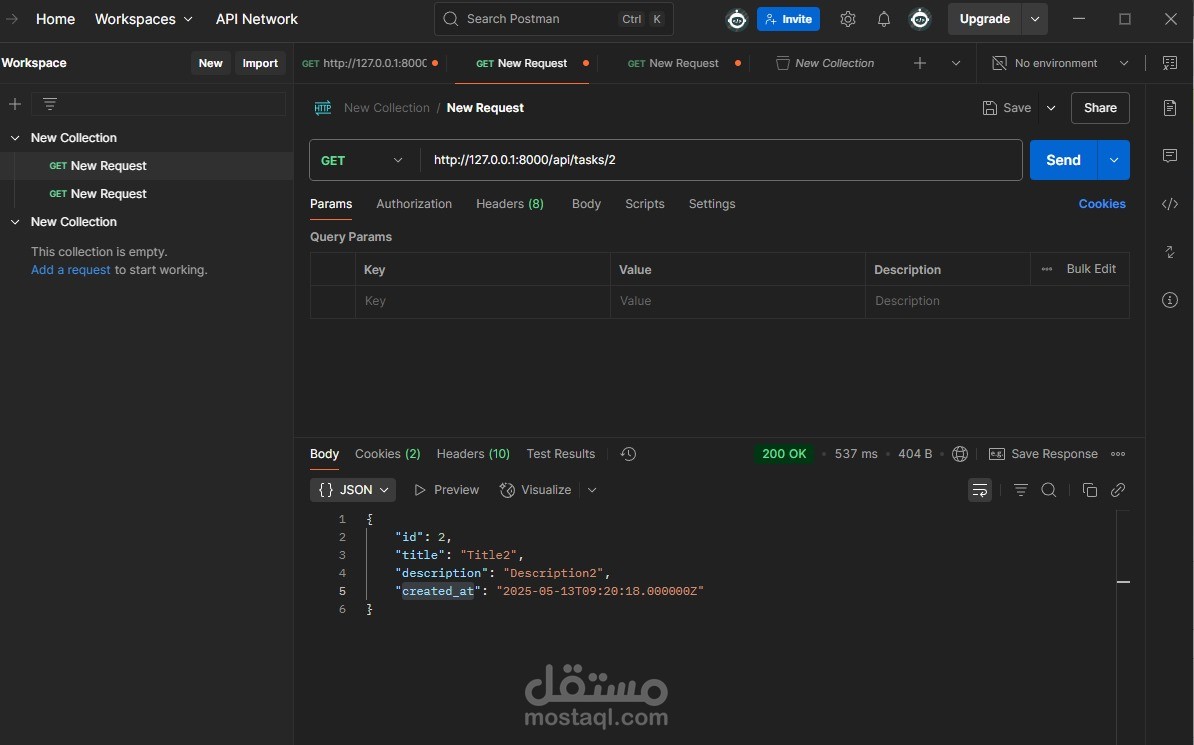Collapse the first New Collection folder
The width and height of the screenshot is (1194, 745).
click(14, 138)
